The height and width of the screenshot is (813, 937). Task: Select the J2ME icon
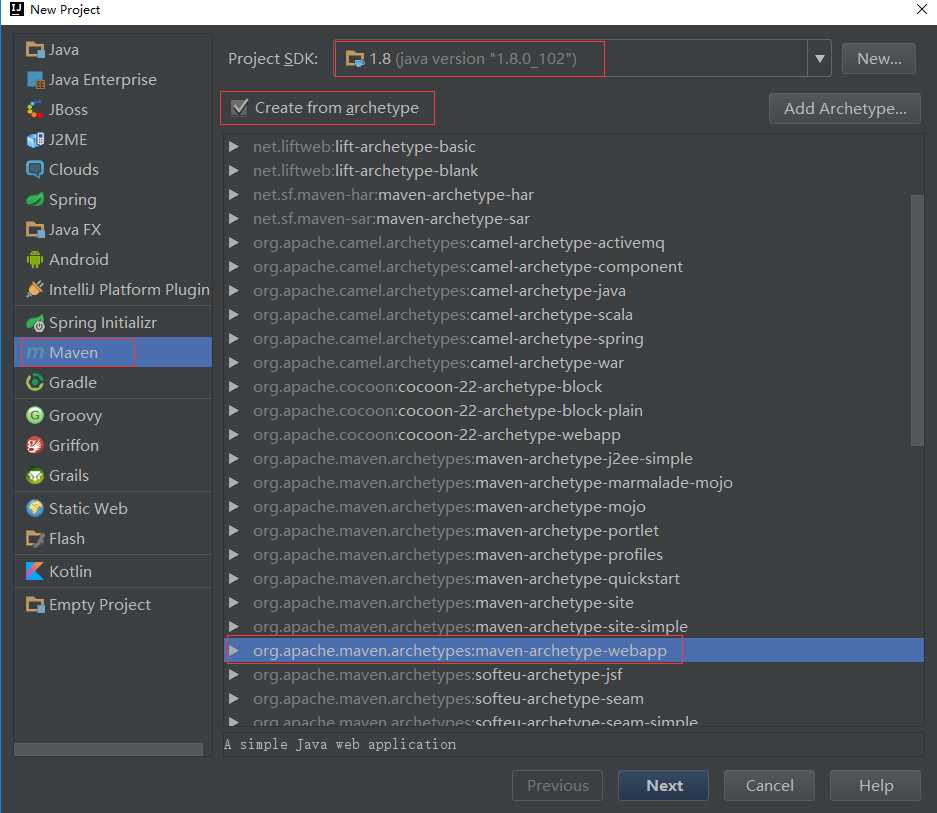click(x=35, y=139)
